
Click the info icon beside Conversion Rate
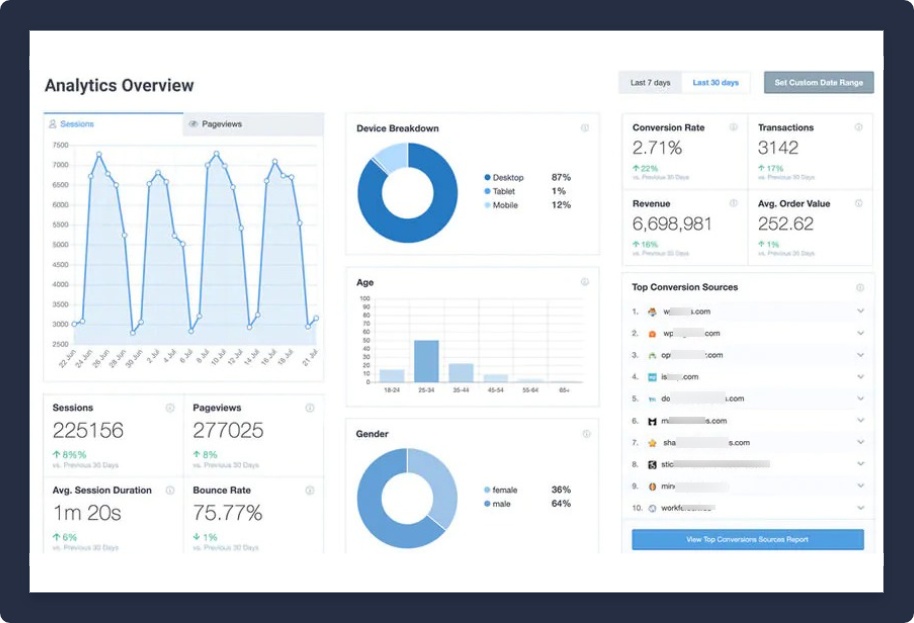[x=733, y=127]
